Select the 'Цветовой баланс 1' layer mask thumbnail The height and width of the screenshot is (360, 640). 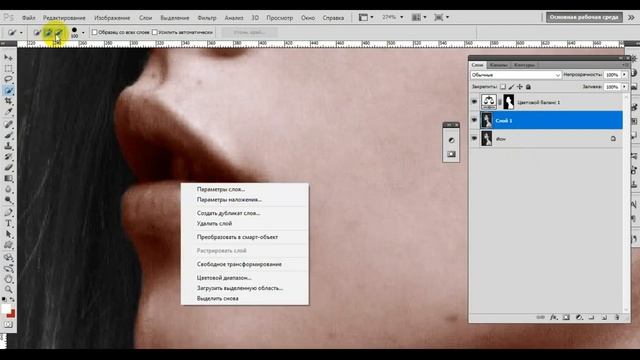pos(509,102)
